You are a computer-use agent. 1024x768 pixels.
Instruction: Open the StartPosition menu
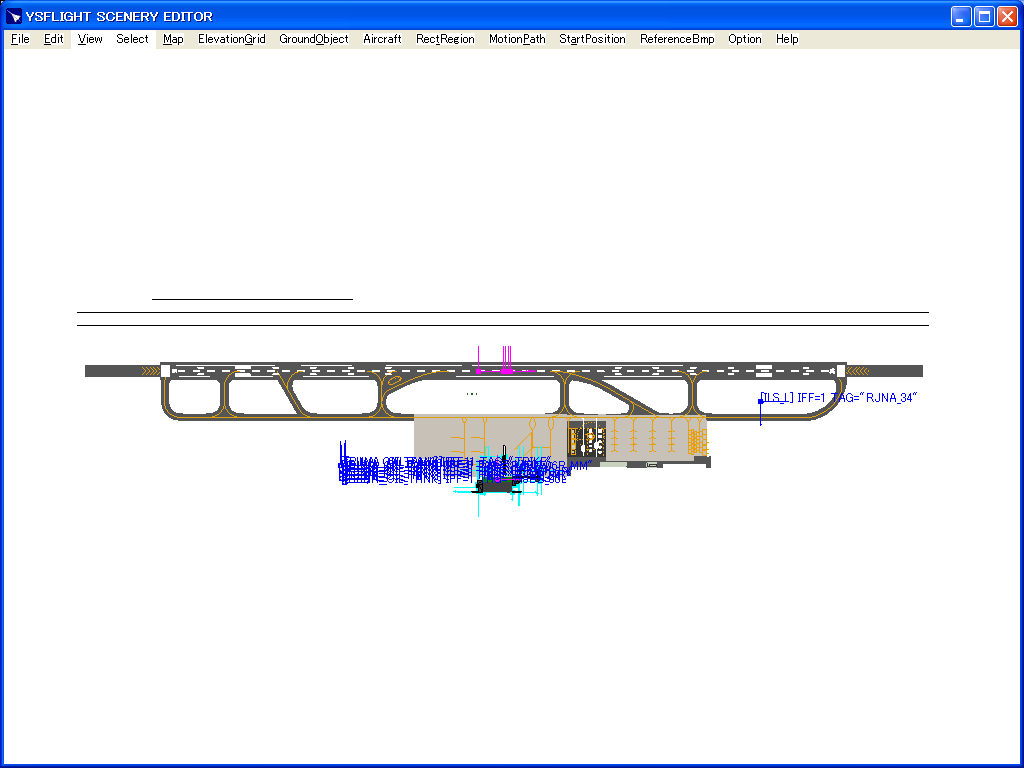pos(592,39)
